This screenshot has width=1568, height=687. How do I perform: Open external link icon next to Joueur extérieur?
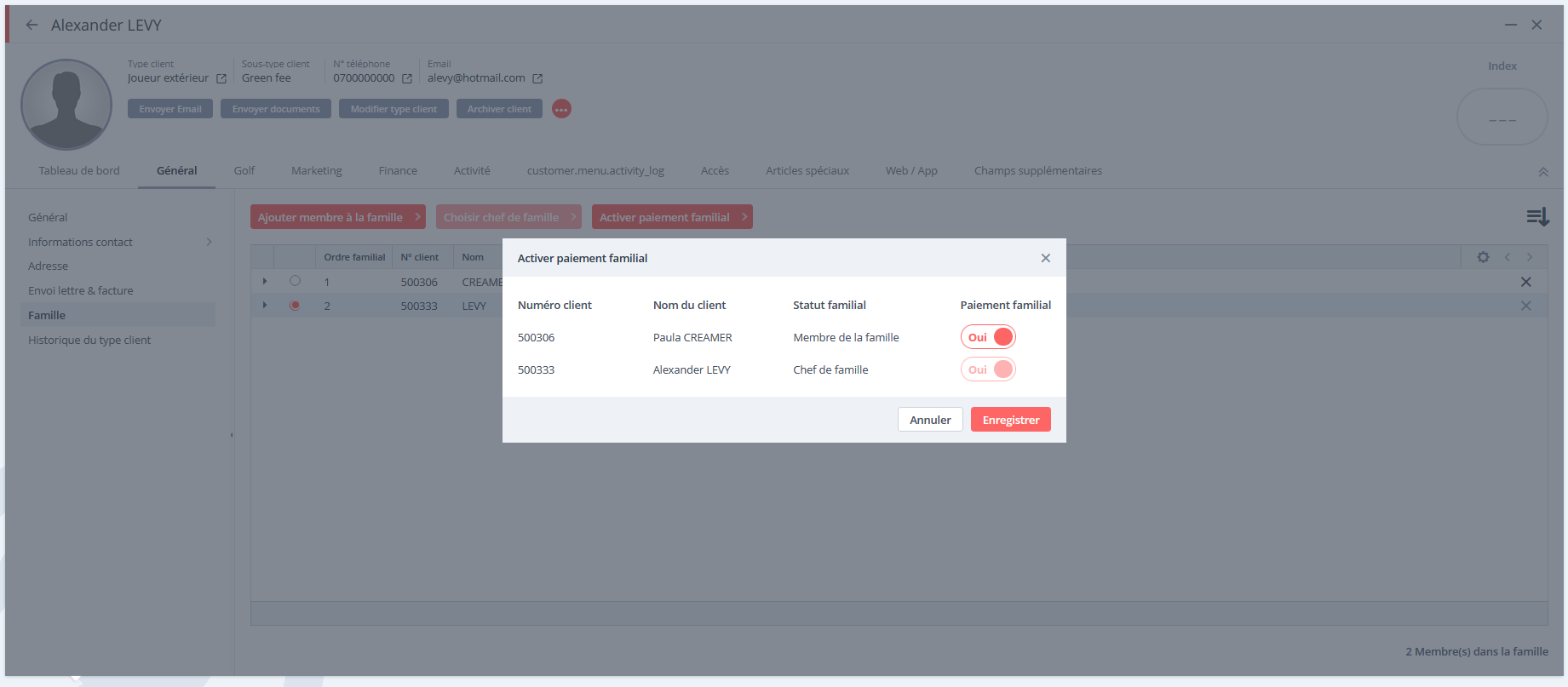(x=221, y=78)
